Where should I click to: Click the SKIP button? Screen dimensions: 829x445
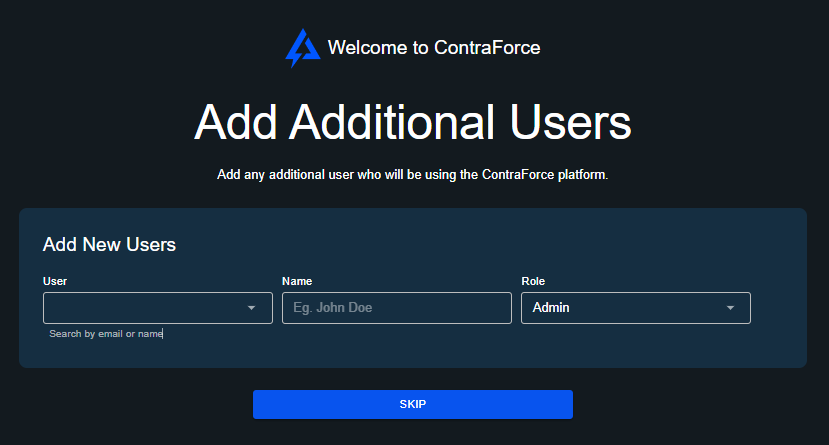point(412,404)
